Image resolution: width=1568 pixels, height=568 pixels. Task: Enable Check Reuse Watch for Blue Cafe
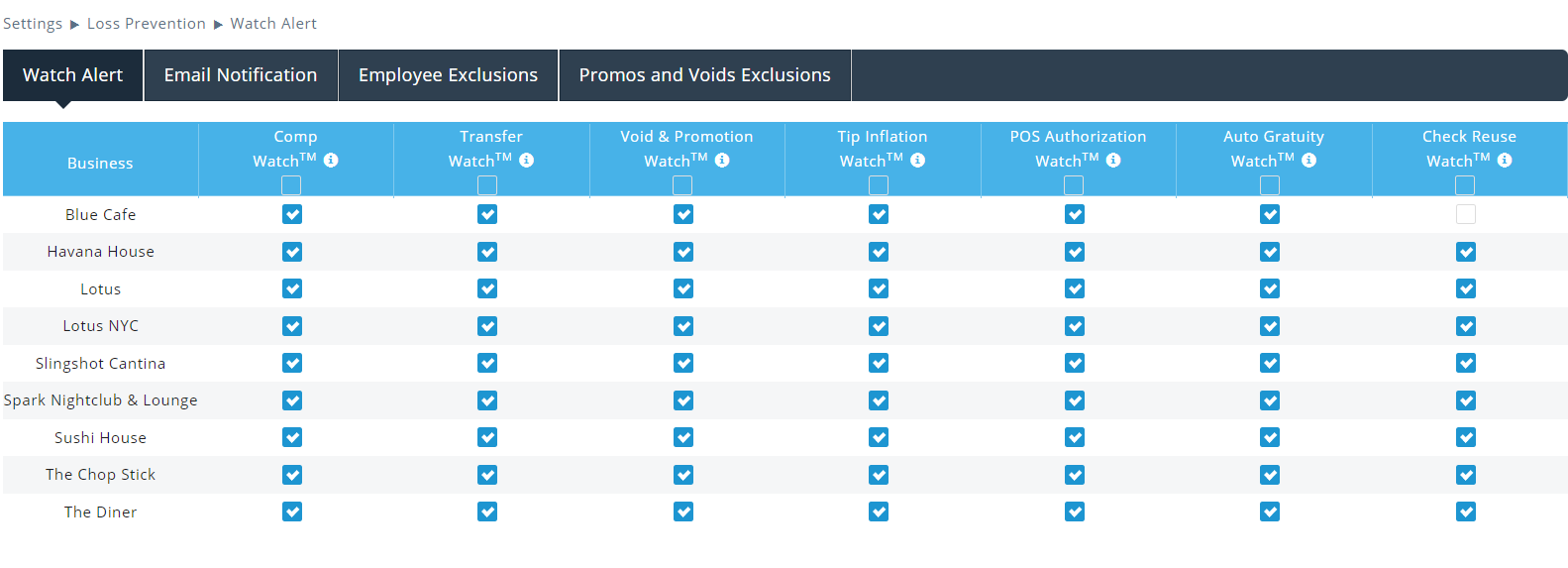(1465, 214)
